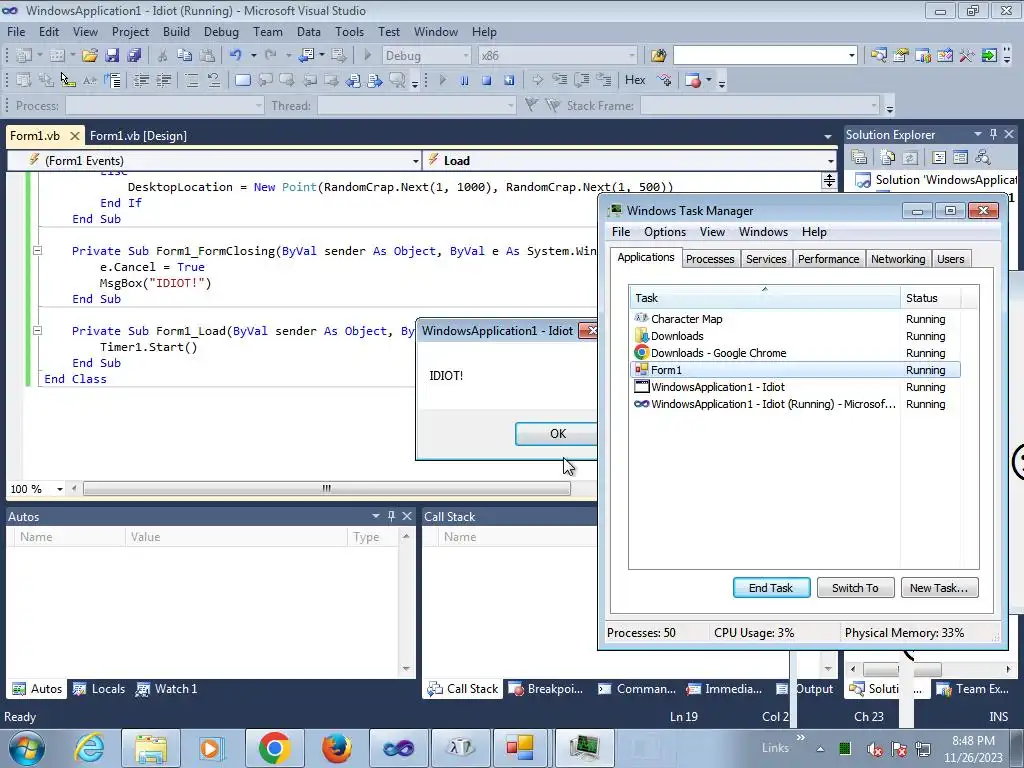Click View Class Diagram in Solution Explorer

click(x=982, y=157)
